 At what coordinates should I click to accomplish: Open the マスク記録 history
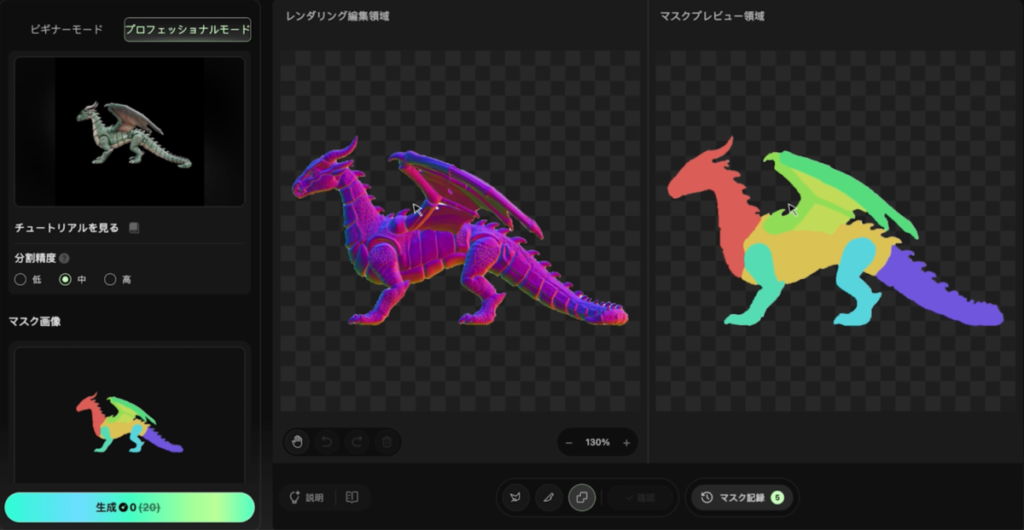coord(740,497)
